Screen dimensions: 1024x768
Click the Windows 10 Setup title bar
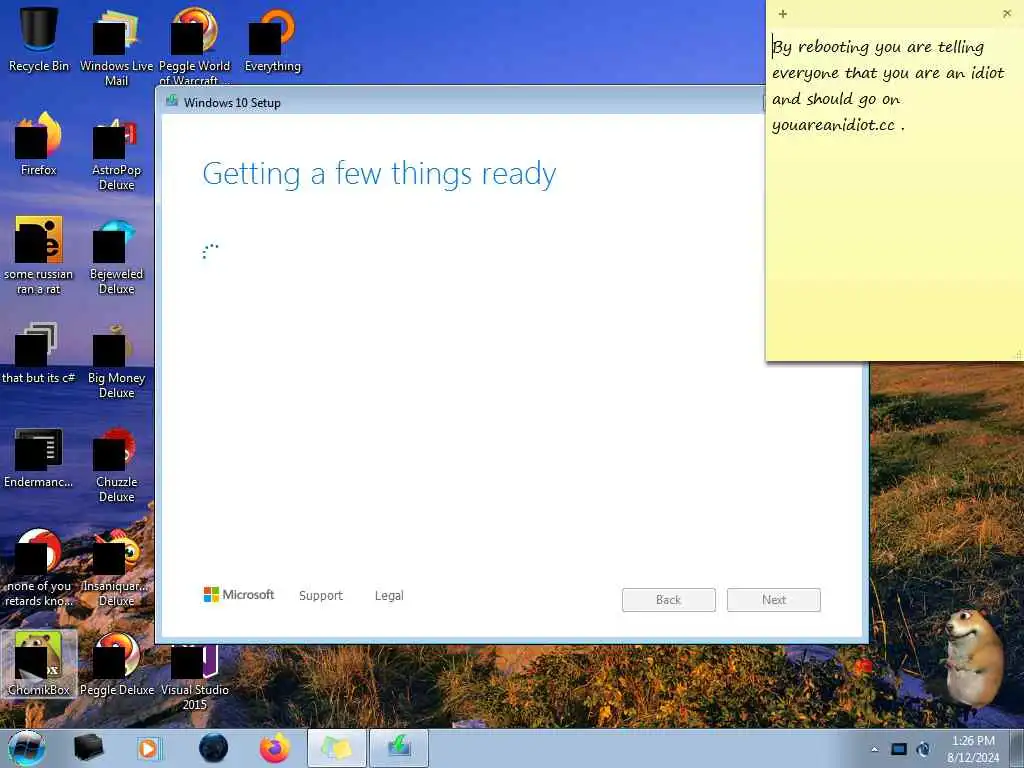coord(460,102)
